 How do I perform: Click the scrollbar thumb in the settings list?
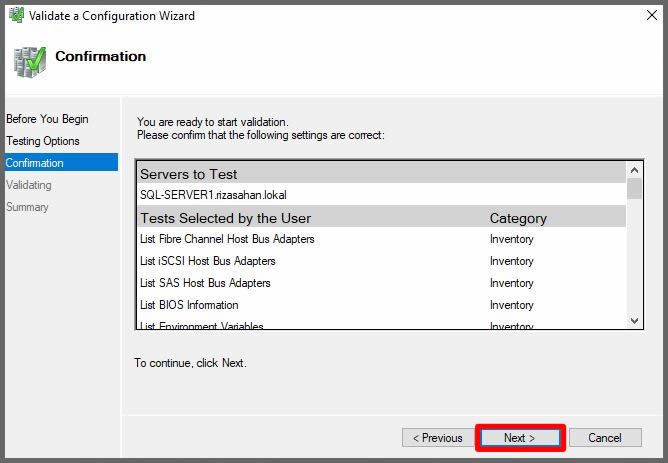pyautogui.click(x=634, y=190)
